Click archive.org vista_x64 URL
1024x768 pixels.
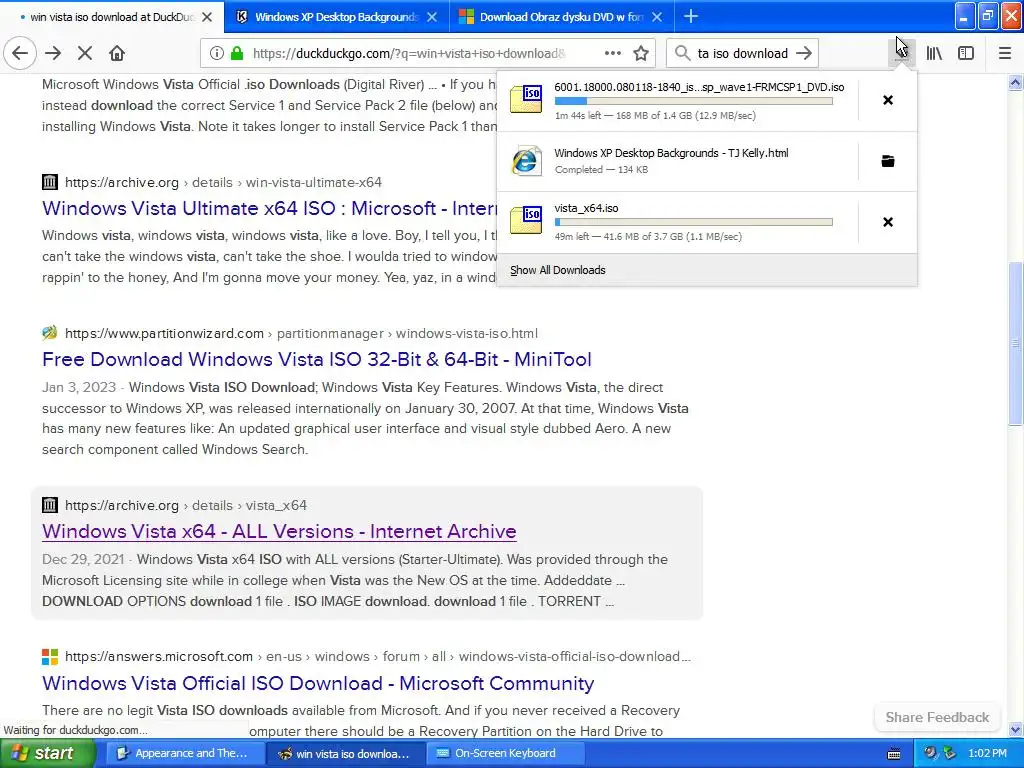(185, 505)
